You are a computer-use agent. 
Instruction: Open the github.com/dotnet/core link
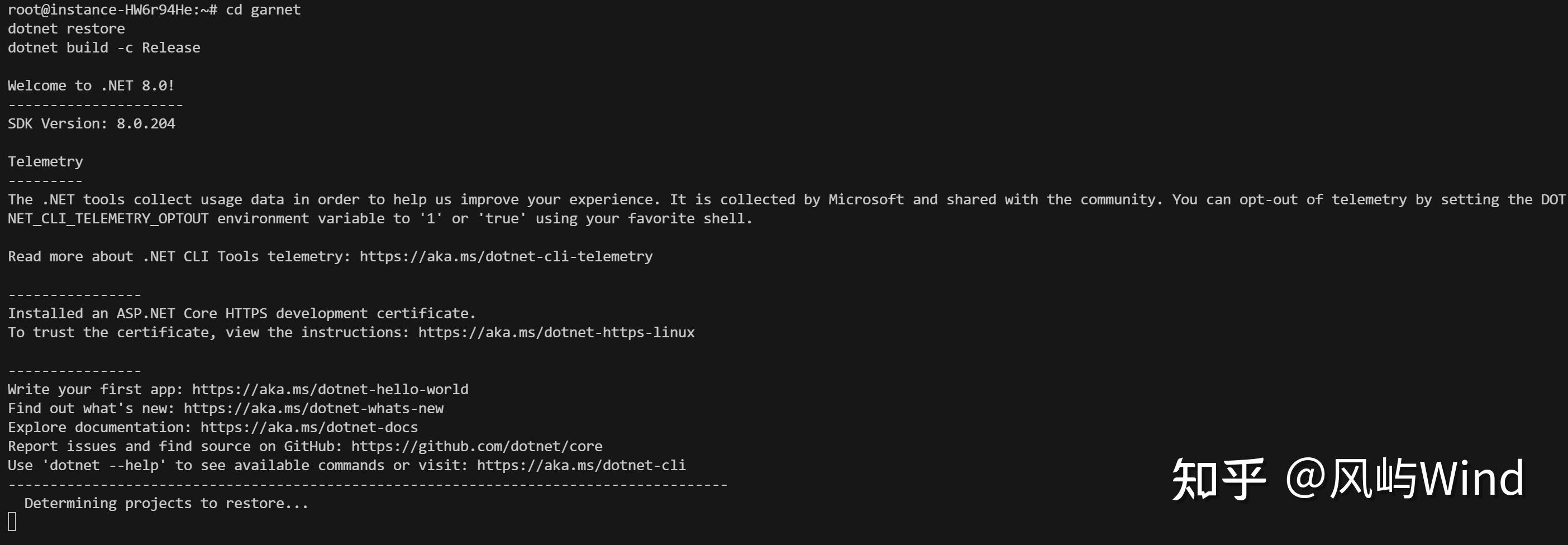point(476,447)
